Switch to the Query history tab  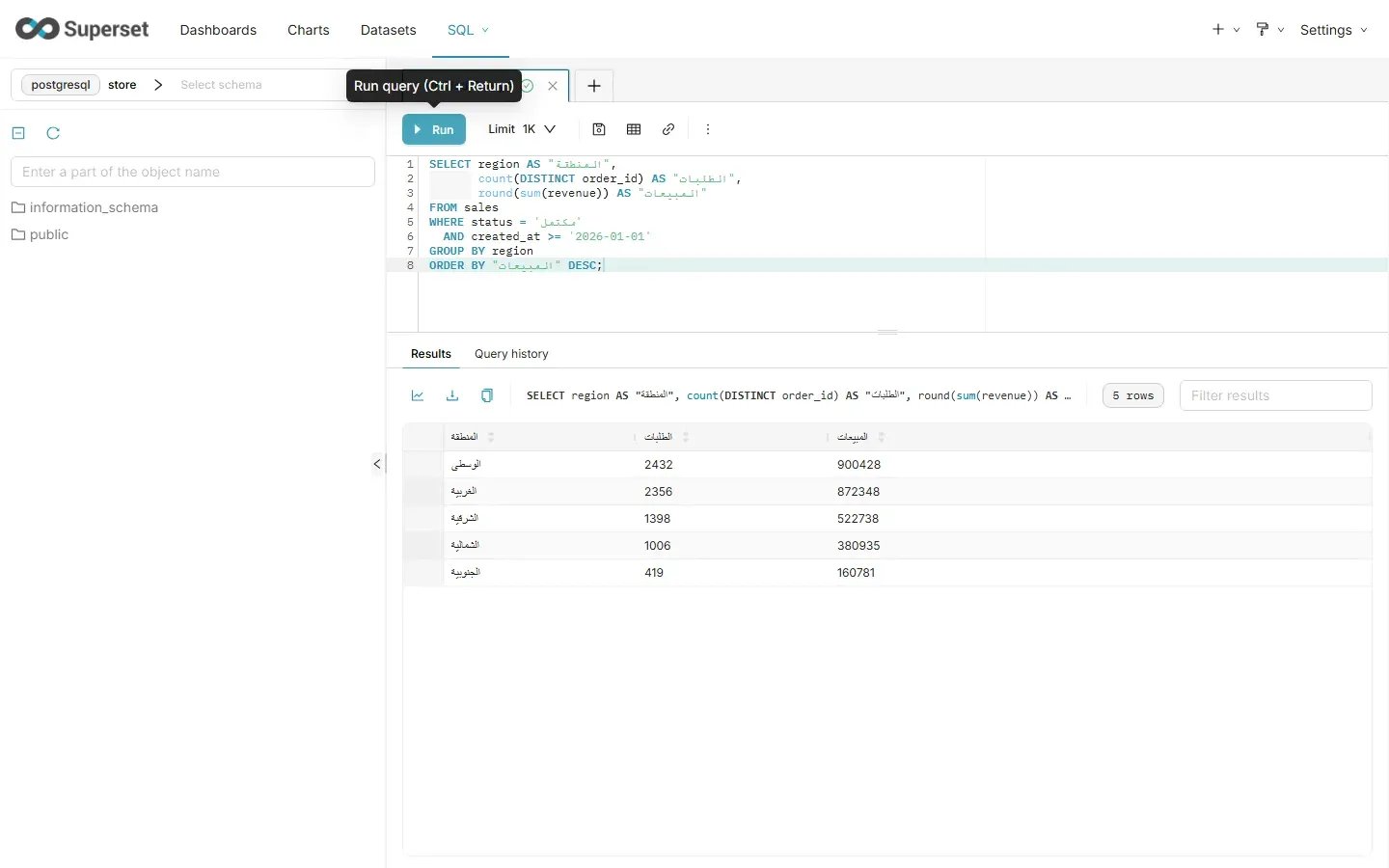(511, 354)
